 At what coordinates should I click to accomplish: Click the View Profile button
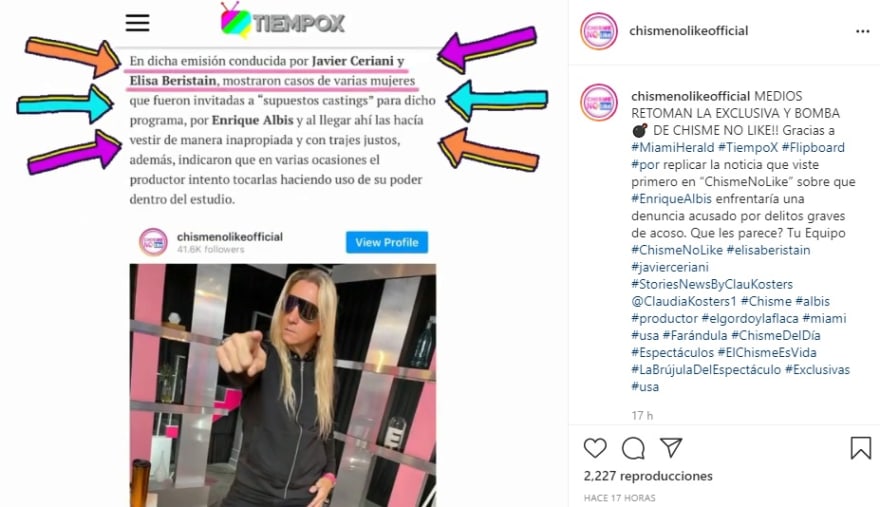tap(387, 242)
